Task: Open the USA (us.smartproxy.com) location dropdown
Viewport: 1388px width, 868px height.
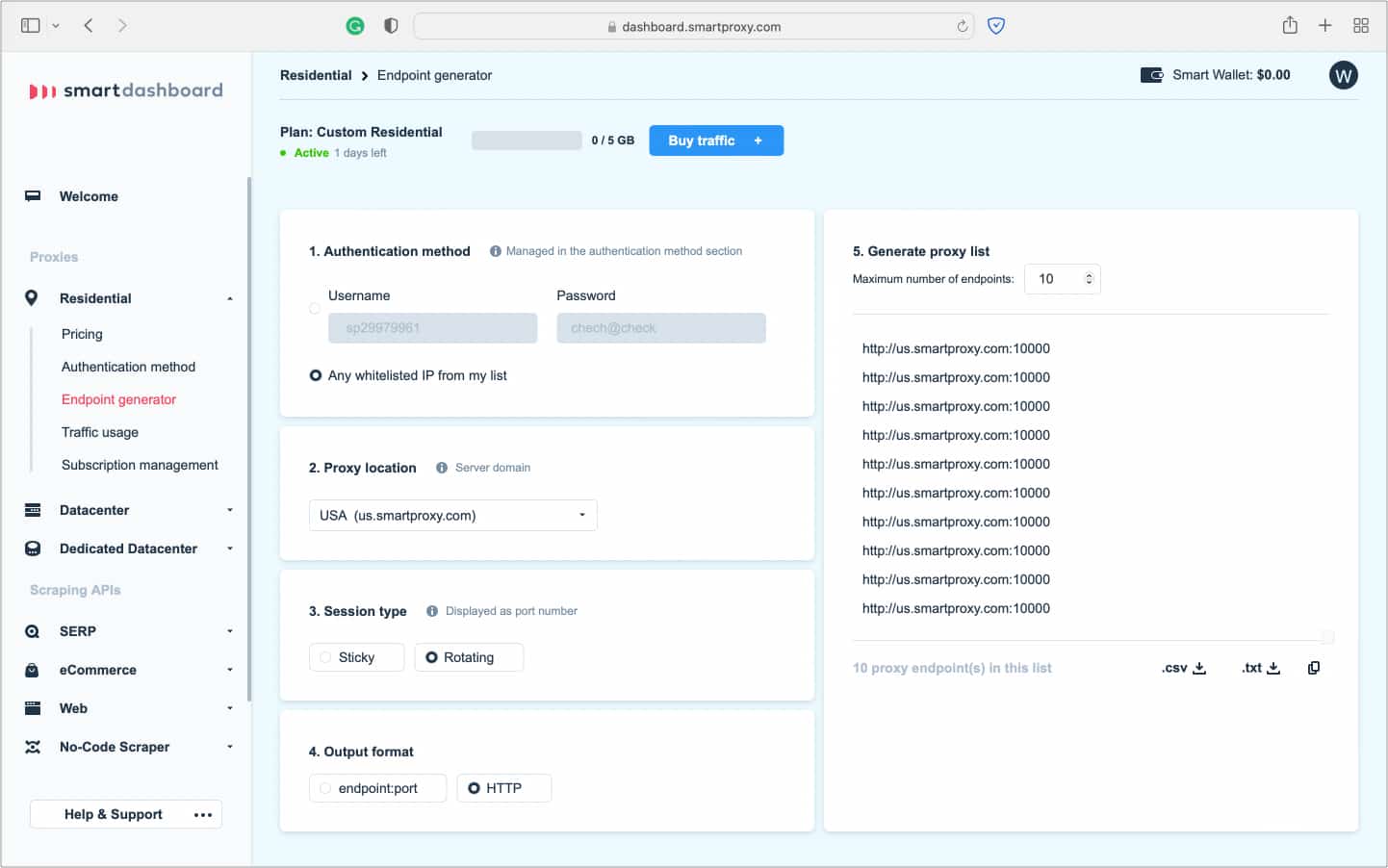Action: coord(453,516)
